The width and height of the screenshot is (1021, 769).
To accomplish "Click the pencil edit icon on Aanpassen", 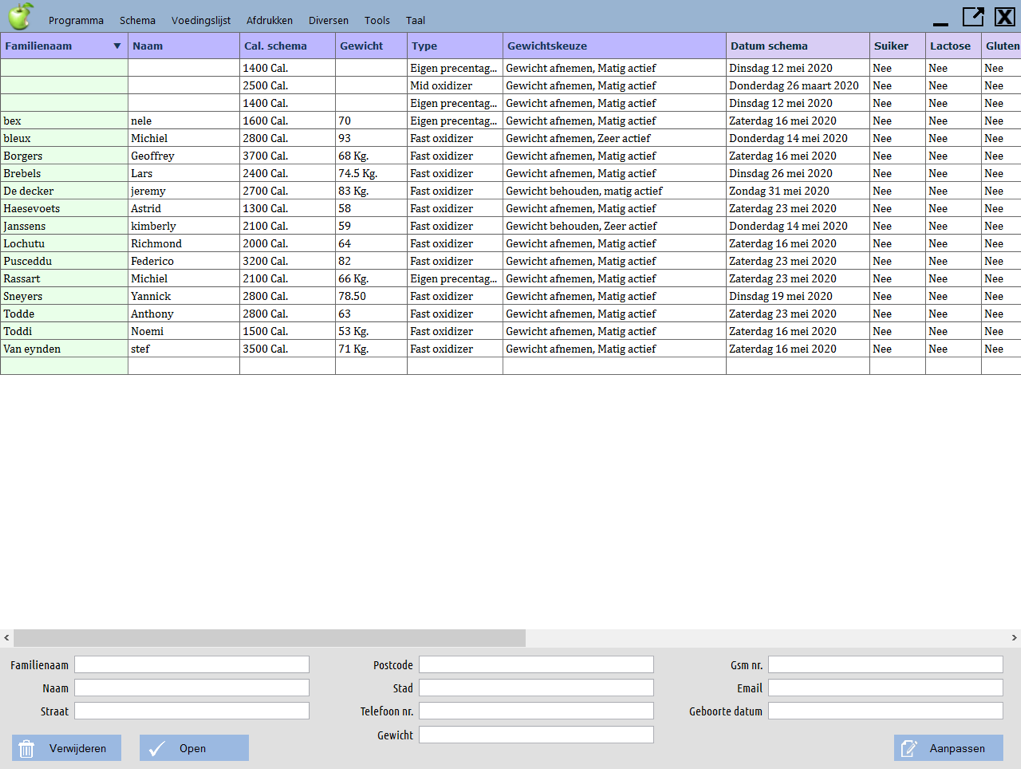I will [x=909, y=748].
